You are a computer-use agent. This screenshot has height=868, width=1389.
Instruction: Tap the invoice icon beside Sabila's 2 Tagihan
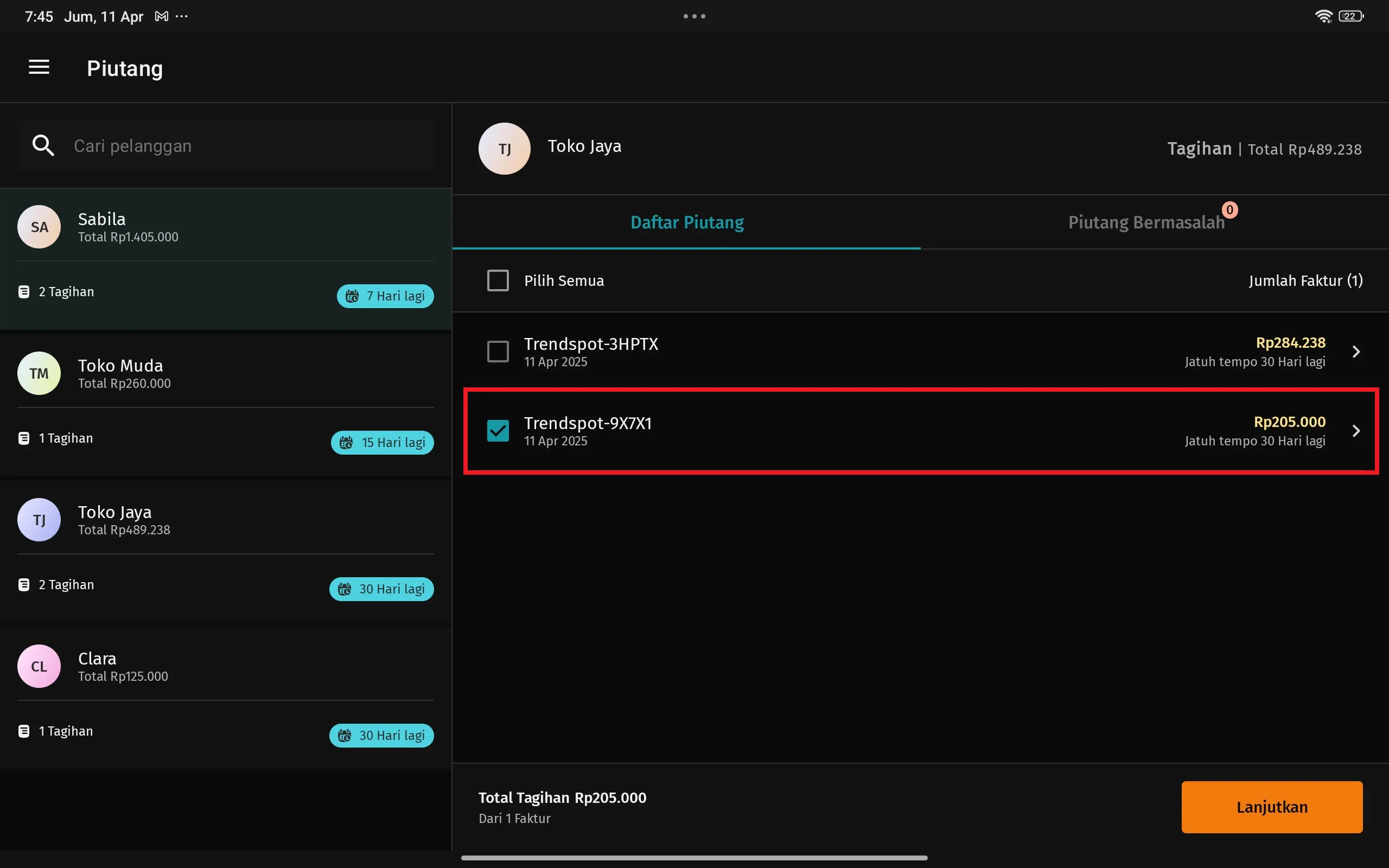[23, 292]
